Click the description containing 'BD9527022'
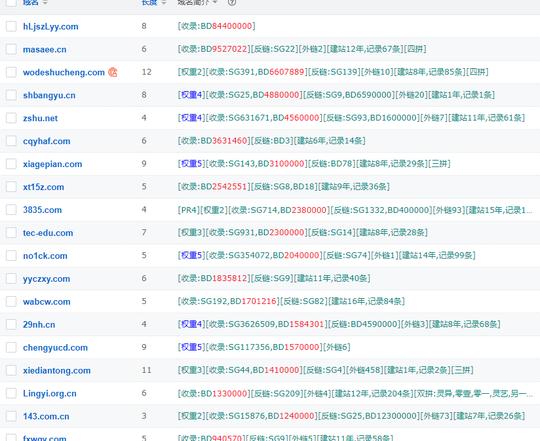This screenshot has width=540, height=441. [302, 49]
